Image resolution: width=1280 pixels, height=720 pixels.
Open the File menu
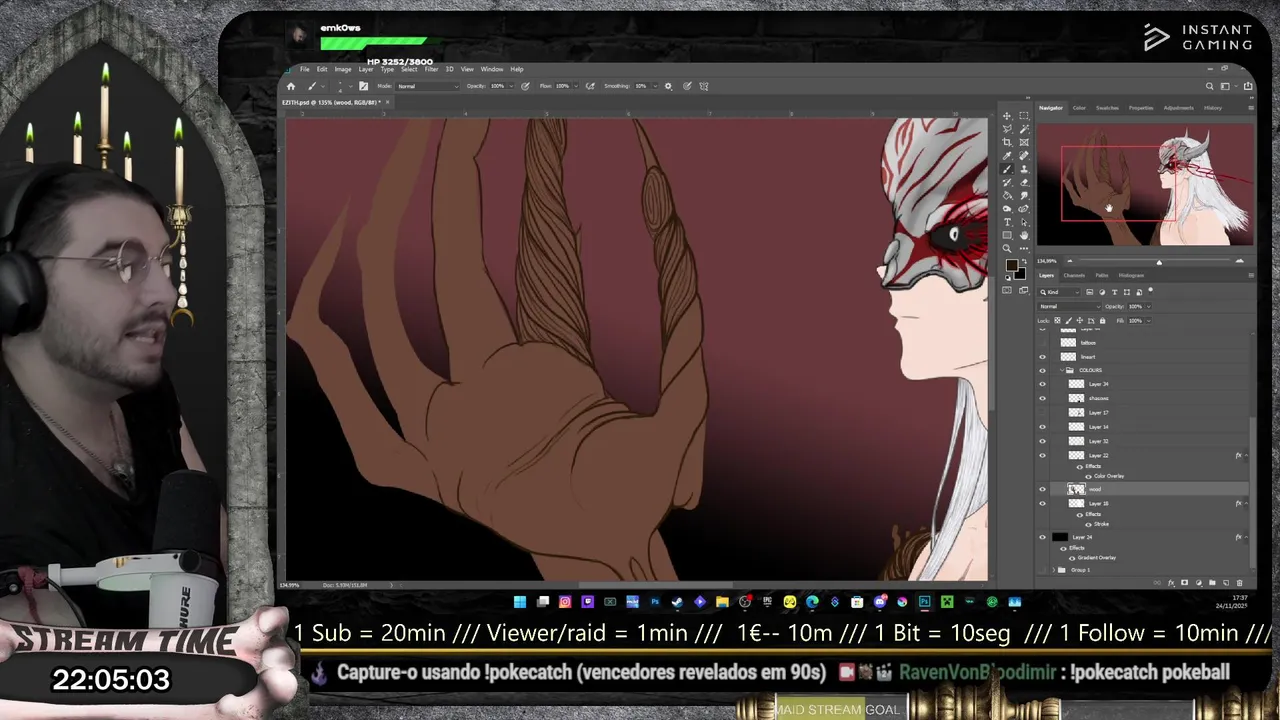click(304, 69)
